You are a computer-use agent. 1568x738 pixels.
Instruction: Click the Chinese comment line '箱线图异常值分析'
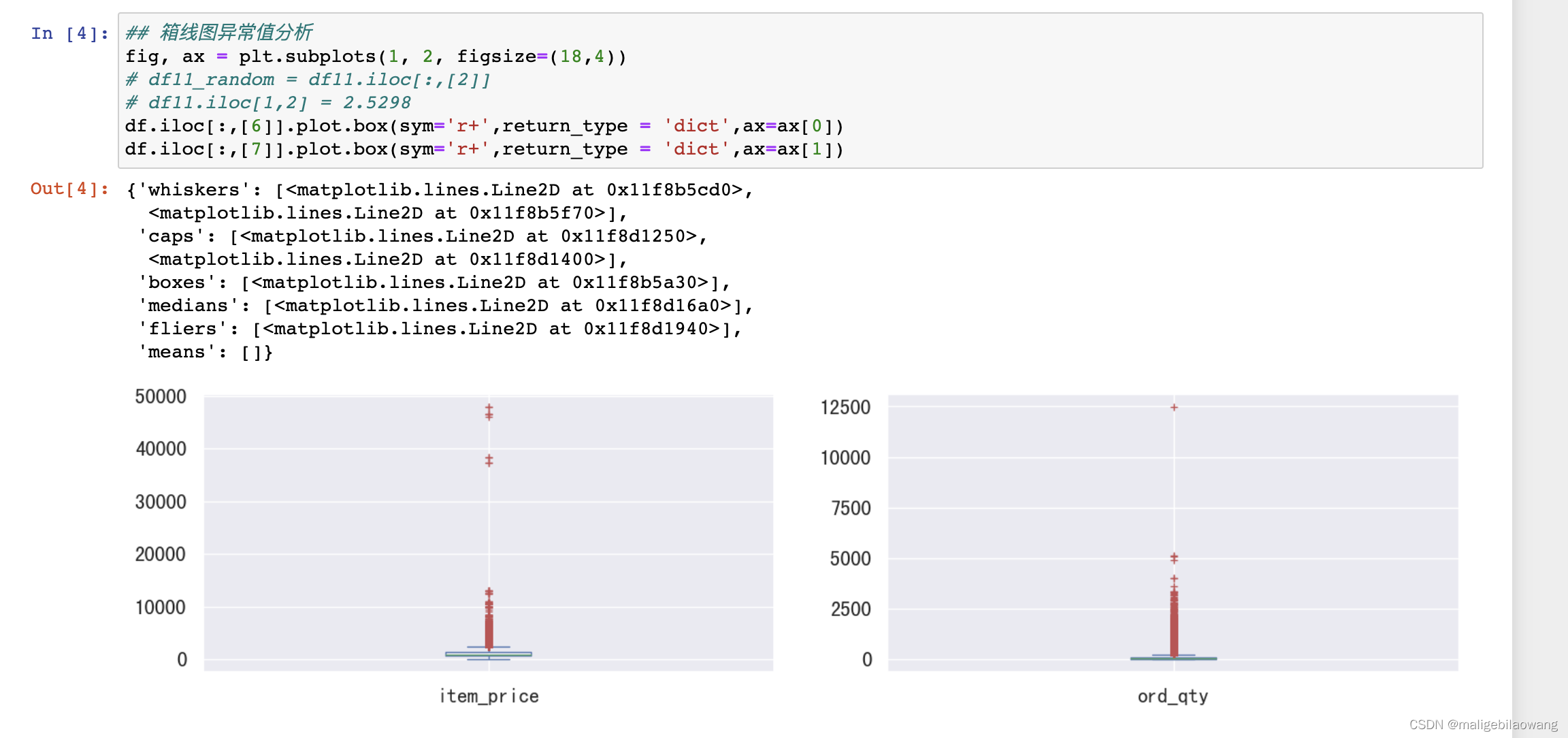tap(218, 32)
